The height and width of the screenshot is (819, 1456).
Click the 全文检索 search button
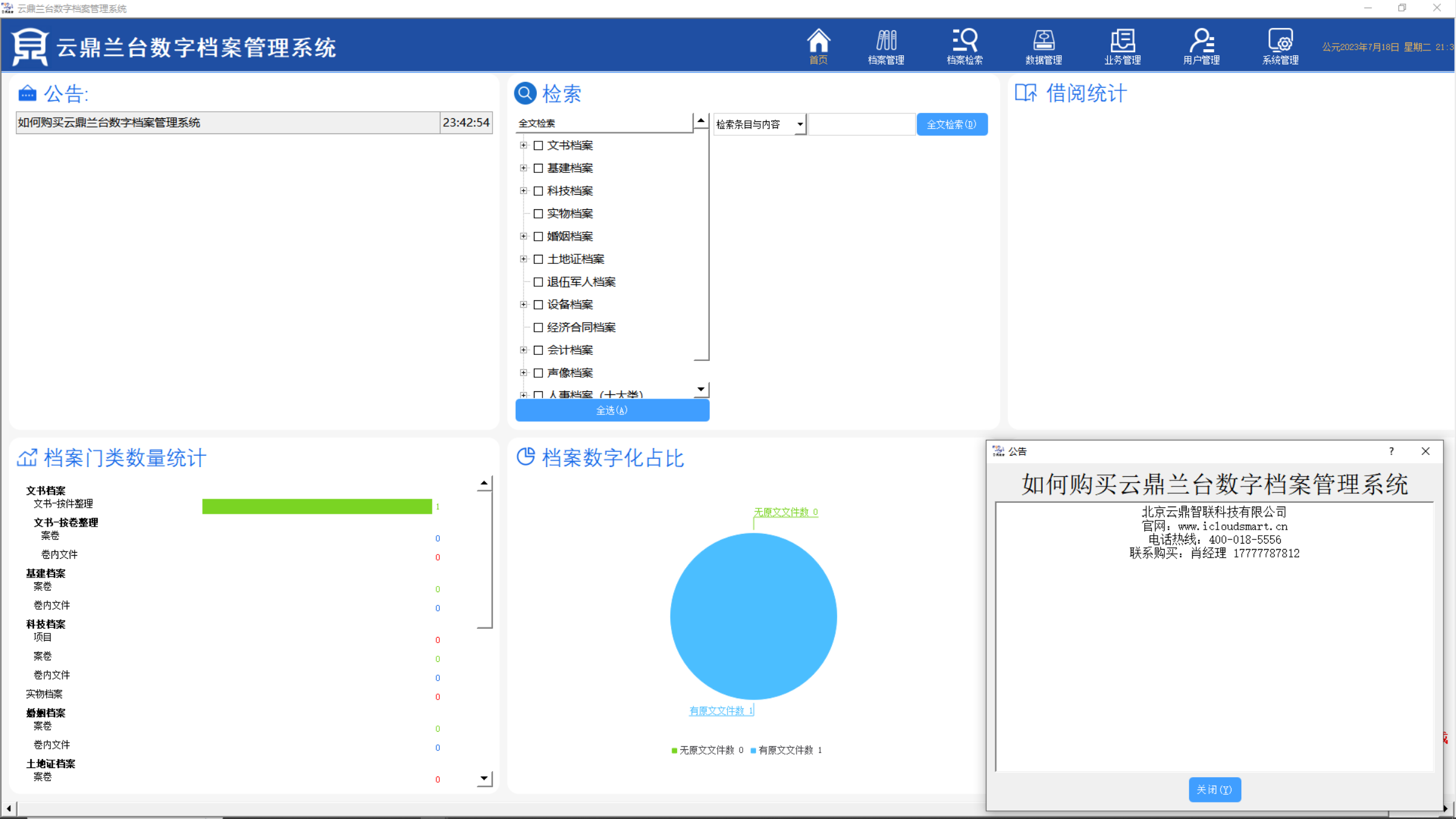point(952,124)
